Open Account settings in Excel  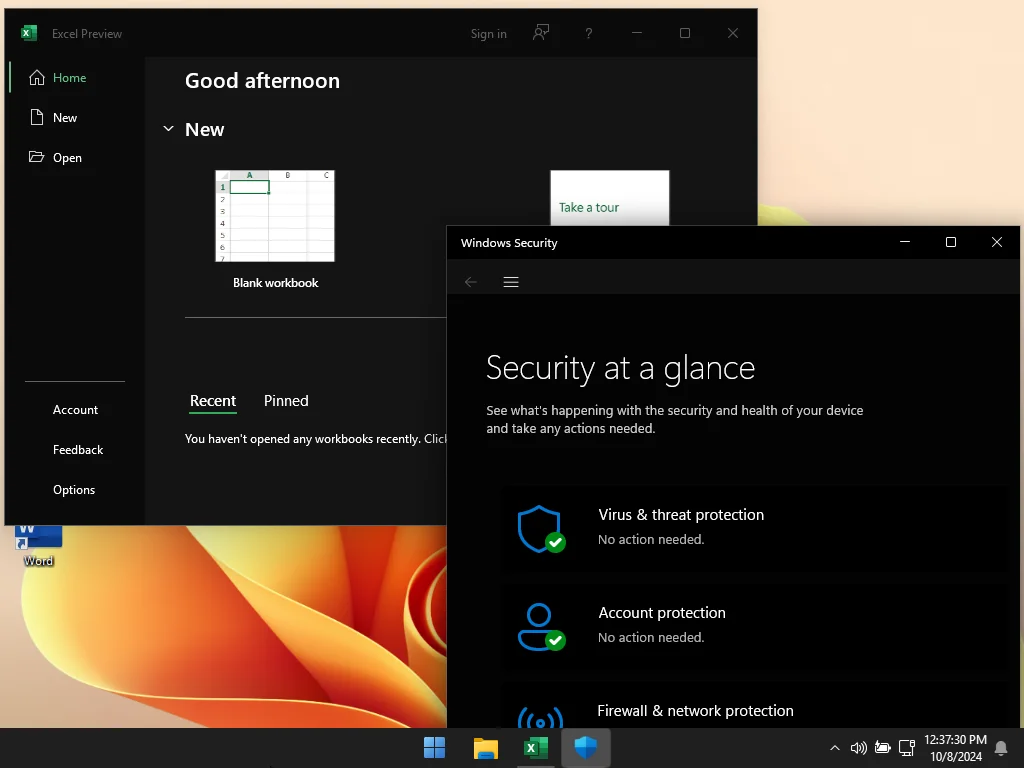pyautogui.click(x=75, y=409)
